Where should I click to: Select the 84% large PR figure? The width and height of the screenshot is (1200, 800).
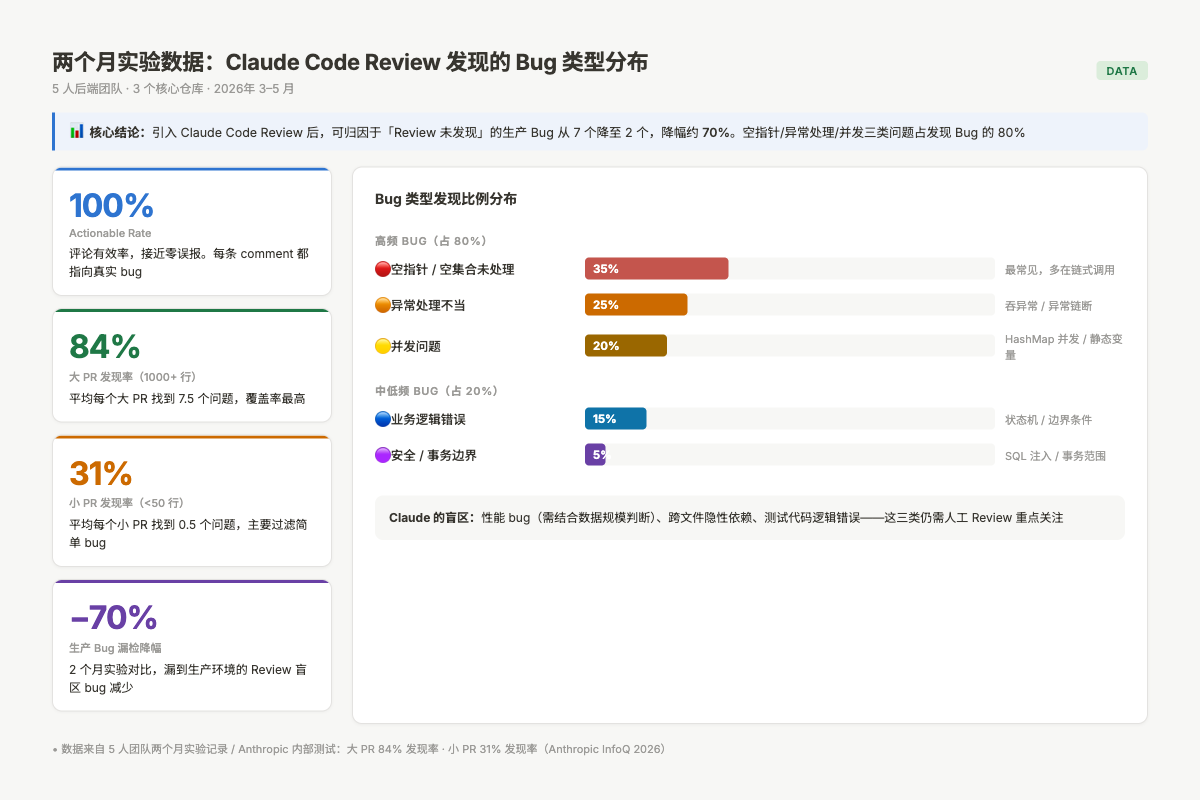[104, 347]
